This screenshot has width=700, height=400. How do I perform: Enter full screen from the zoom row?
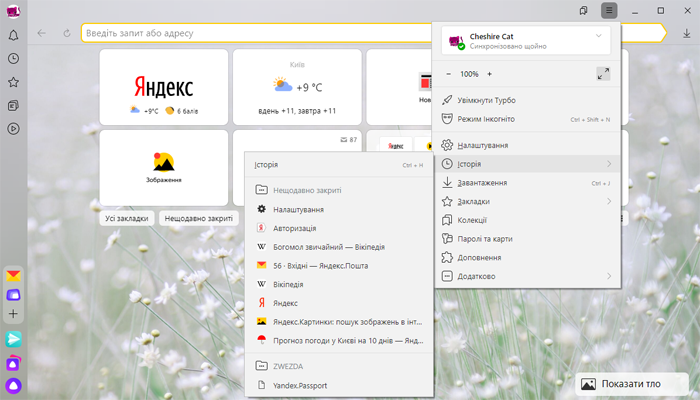click(x=603, y=74)
